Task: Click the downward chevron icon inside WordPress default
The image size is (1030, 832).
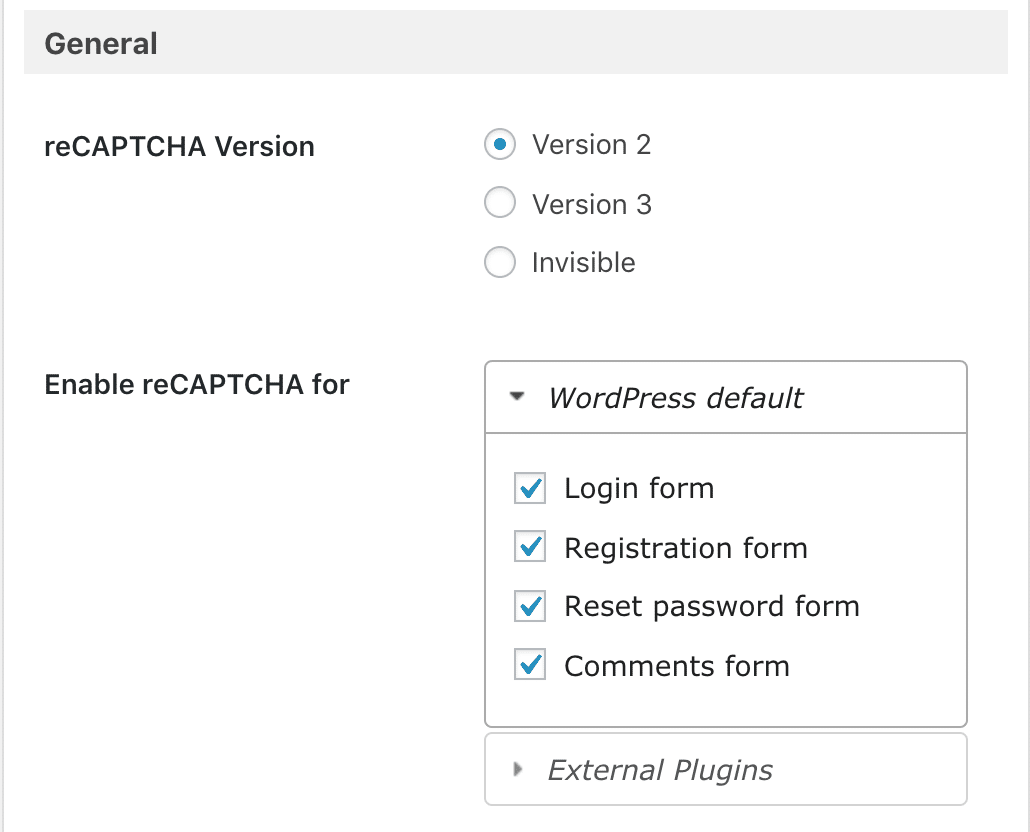Action: [x=518, y=397]
